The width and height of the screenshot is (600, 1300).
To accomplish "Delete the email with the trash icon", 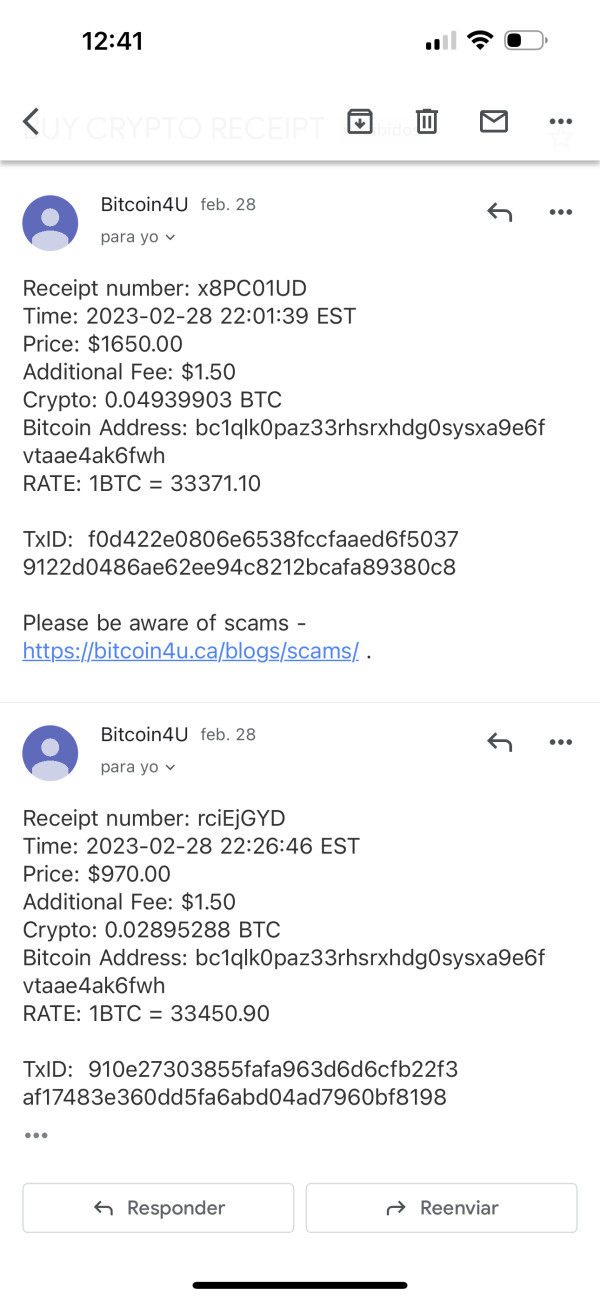I will pyautogui.click(x=427, y=122).
